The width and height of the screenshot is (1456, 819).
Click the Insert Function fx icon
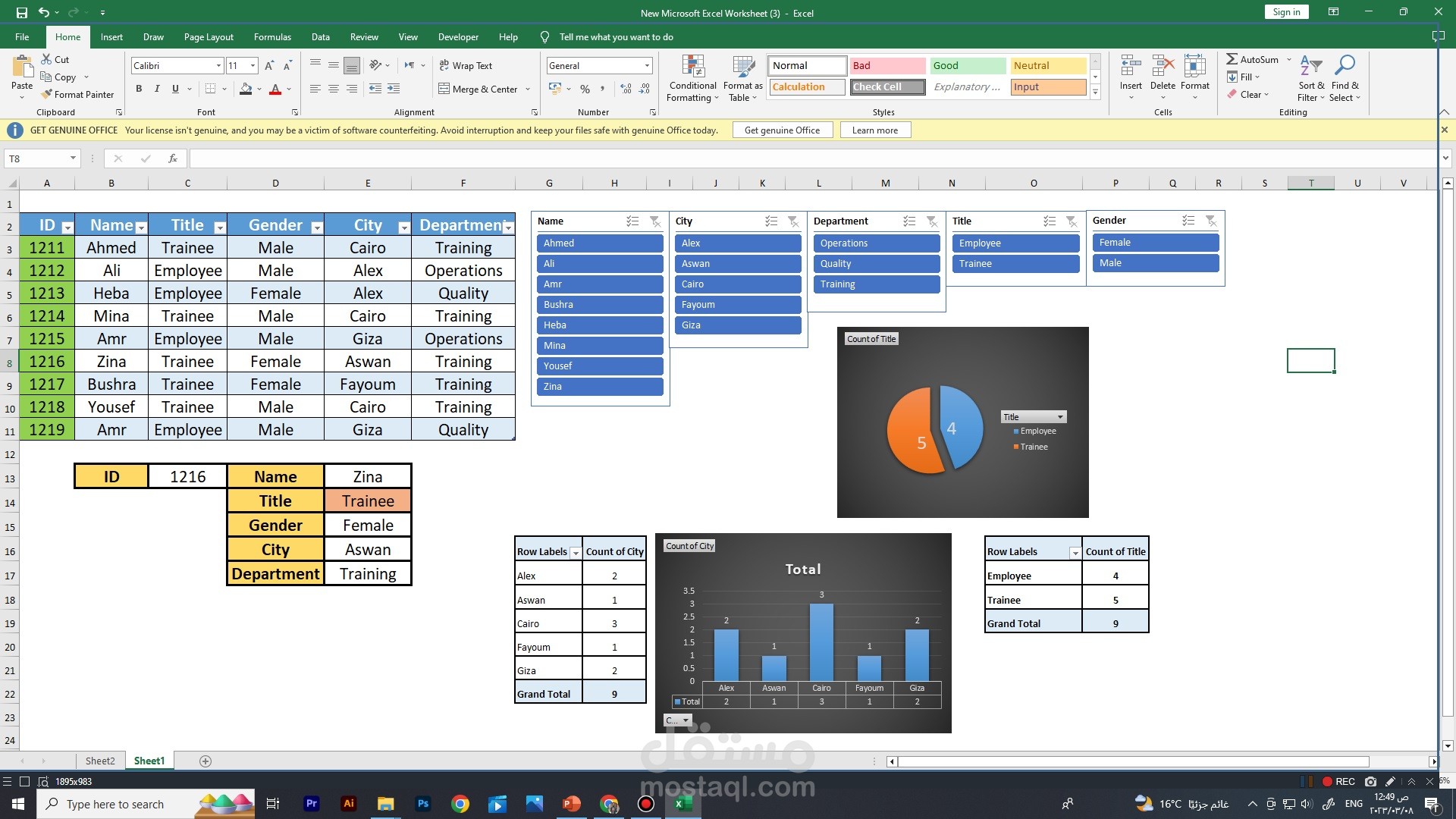(173, 158)
